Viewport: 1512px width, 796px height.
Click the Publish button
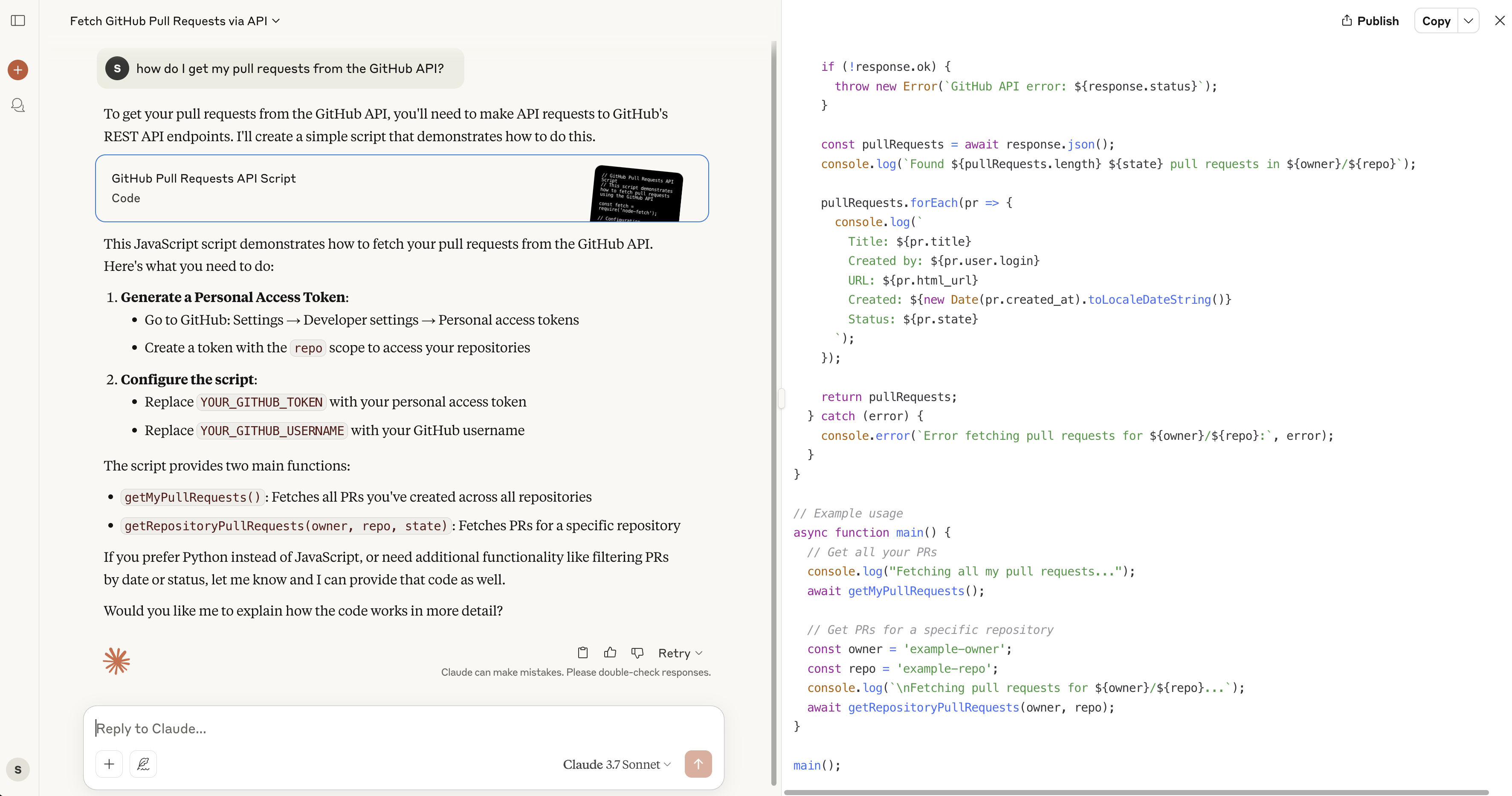[1370, 21]
